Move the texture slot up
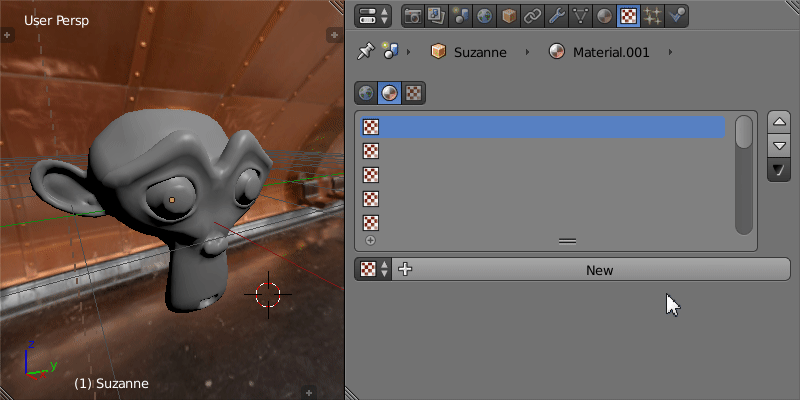 click(x=779, y=122)
